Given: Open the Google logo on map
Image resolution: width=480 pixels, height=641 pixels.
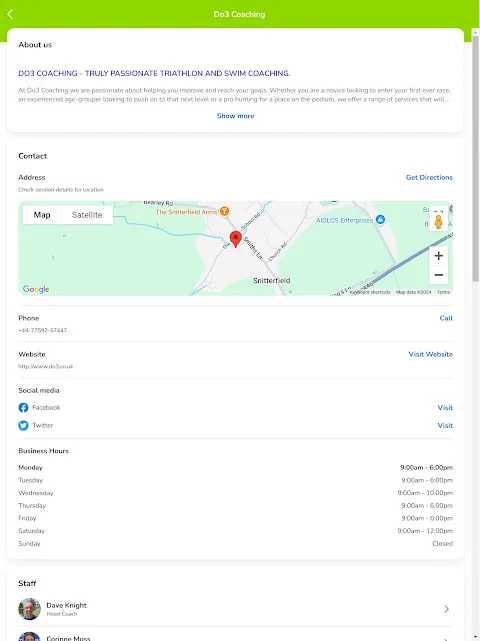Looking at the screenshot, I should (36, 289).
